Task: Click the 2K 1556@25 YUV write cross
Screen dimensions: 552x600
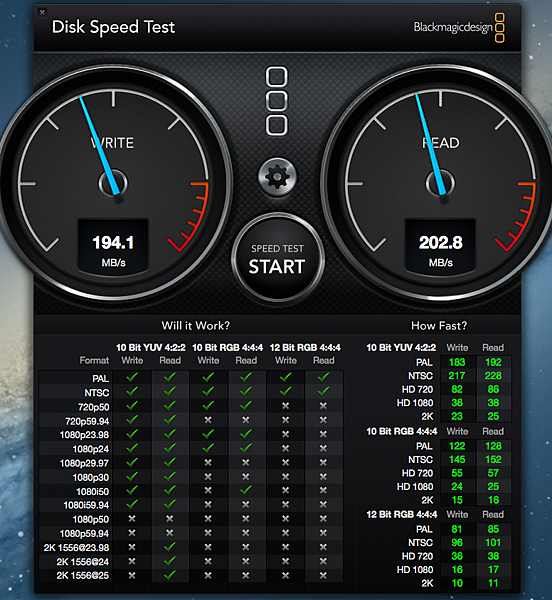Action: tap(132, 575)
